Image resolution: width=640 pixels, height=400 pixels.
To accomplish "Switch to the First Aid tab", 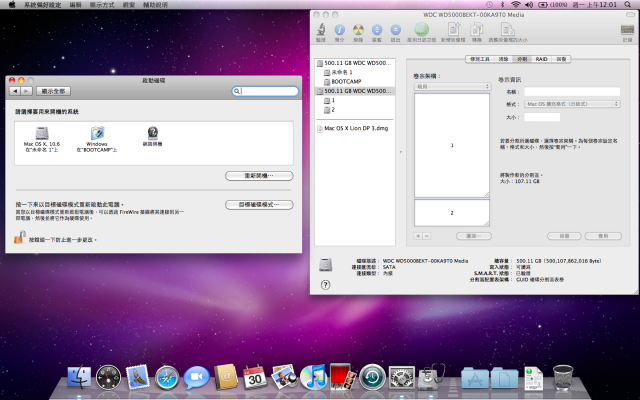I will [x=480, y=59].
